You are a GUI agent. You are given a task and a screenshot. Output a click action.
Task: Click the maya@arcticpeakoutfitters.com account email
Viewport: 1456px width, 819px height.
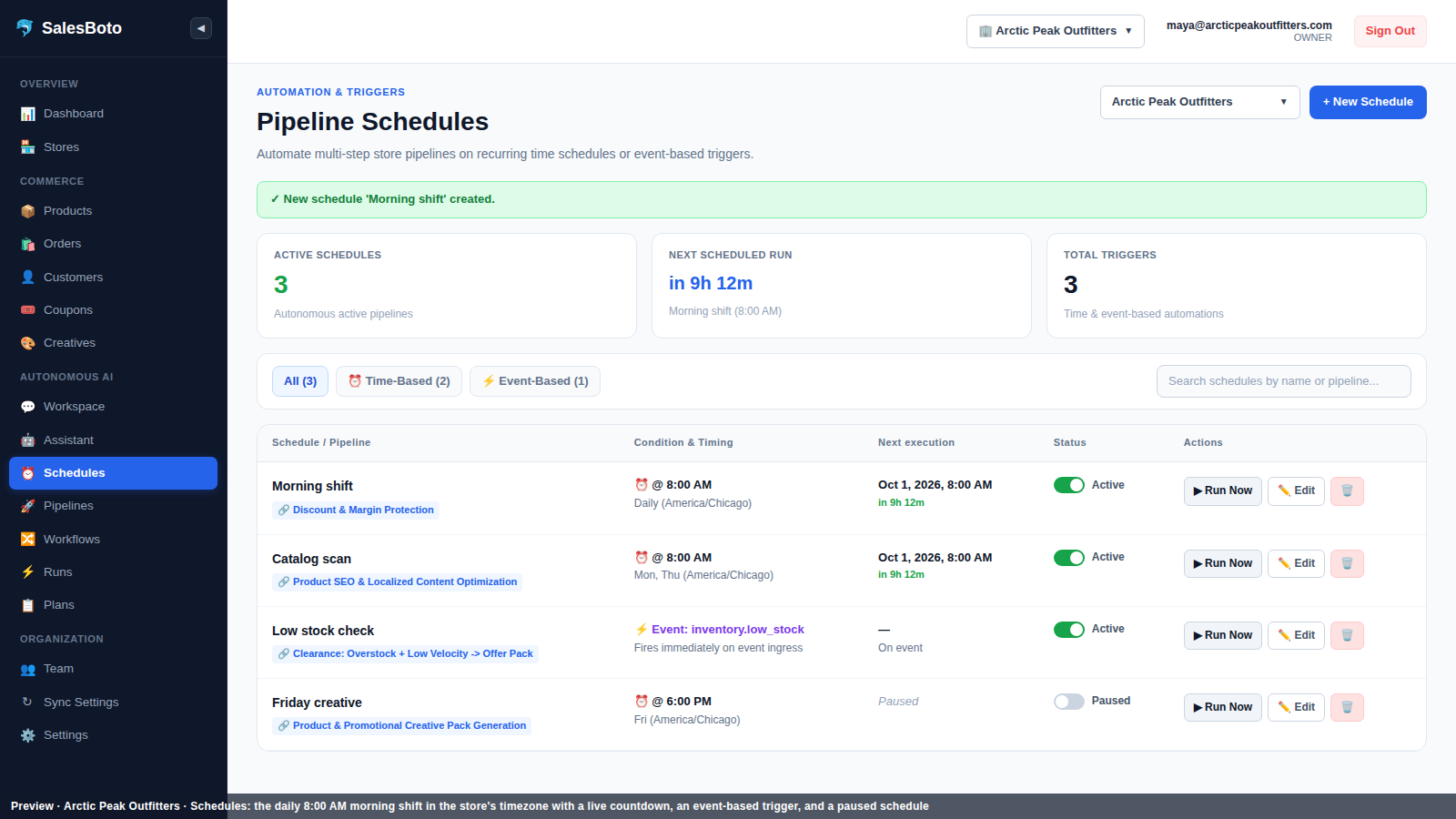pyautogui.click(x=1249, y=25)
